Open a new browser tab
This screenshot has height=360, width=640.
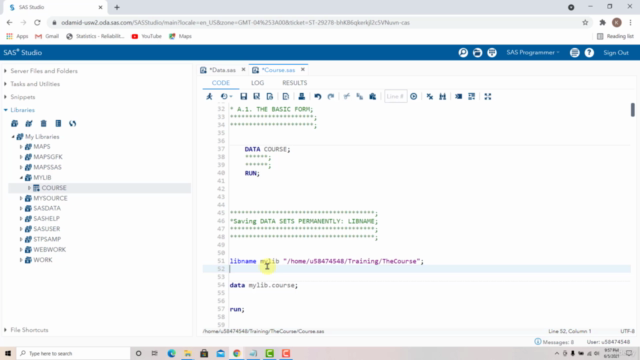click(x=117, y=7)
